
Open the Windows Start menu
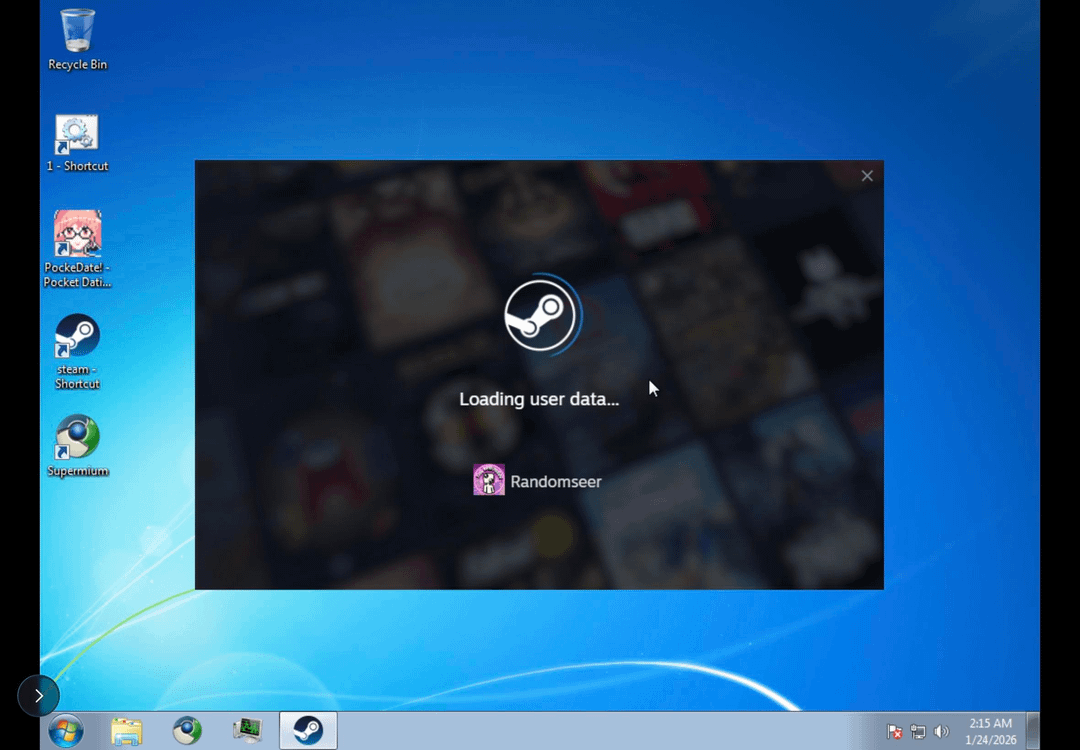(66, 731)
